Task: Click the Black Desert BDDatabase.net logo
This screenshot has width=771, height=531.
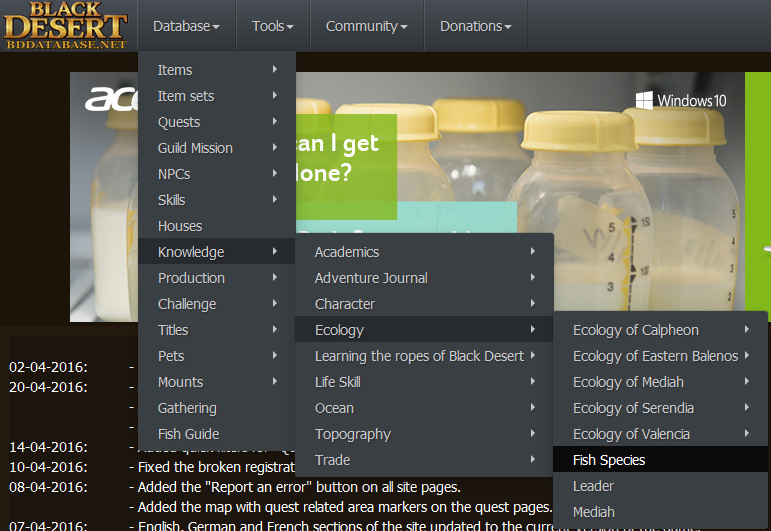Action: point(65,26)
